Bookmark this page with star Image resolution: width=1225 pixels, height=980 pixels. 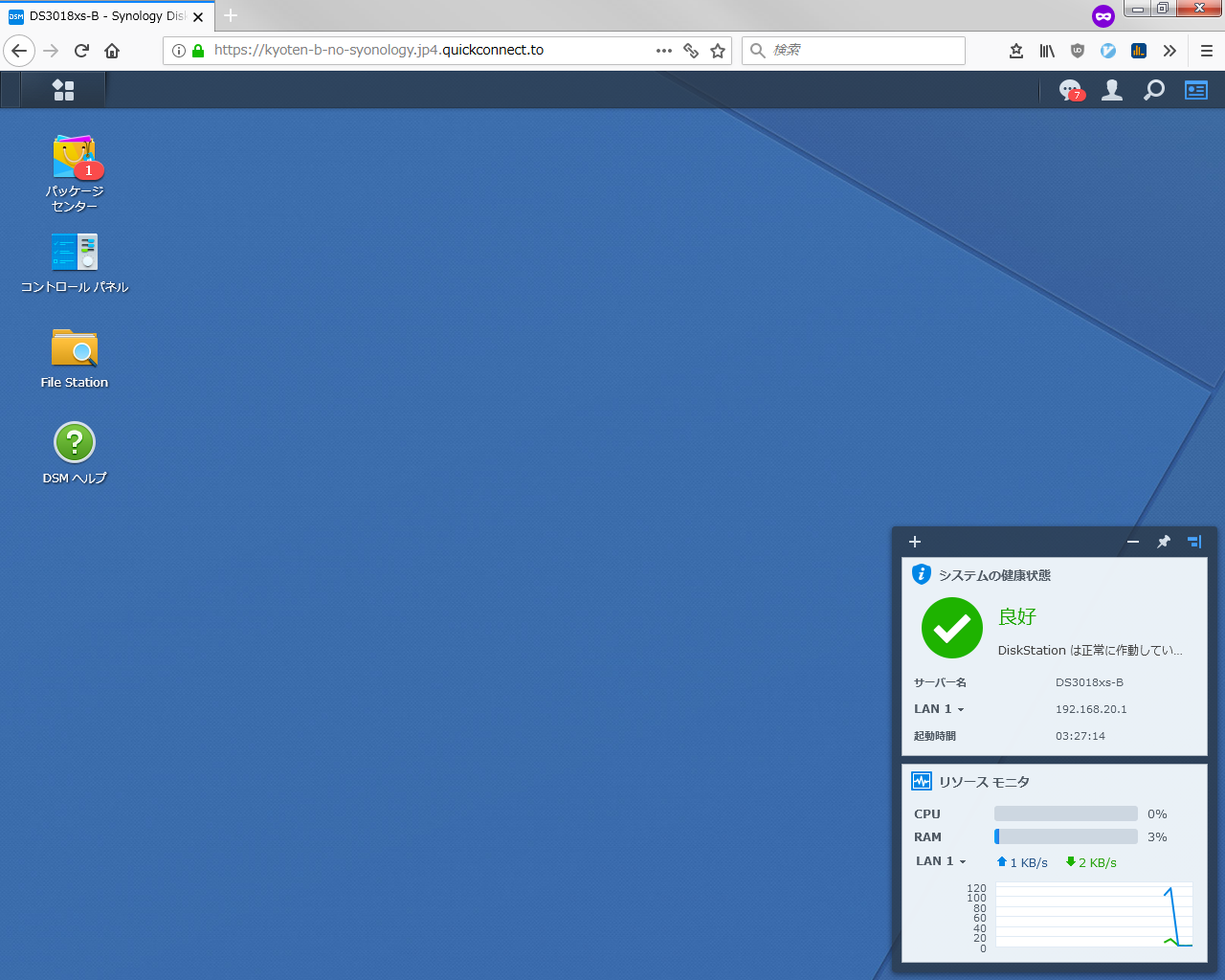(718, 51)
